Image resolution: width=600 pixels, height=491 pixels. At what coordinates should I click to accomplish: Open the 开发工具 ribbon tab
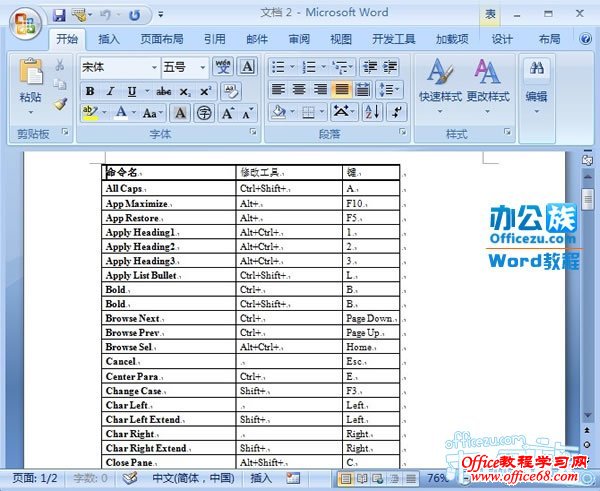pos(394,39)
